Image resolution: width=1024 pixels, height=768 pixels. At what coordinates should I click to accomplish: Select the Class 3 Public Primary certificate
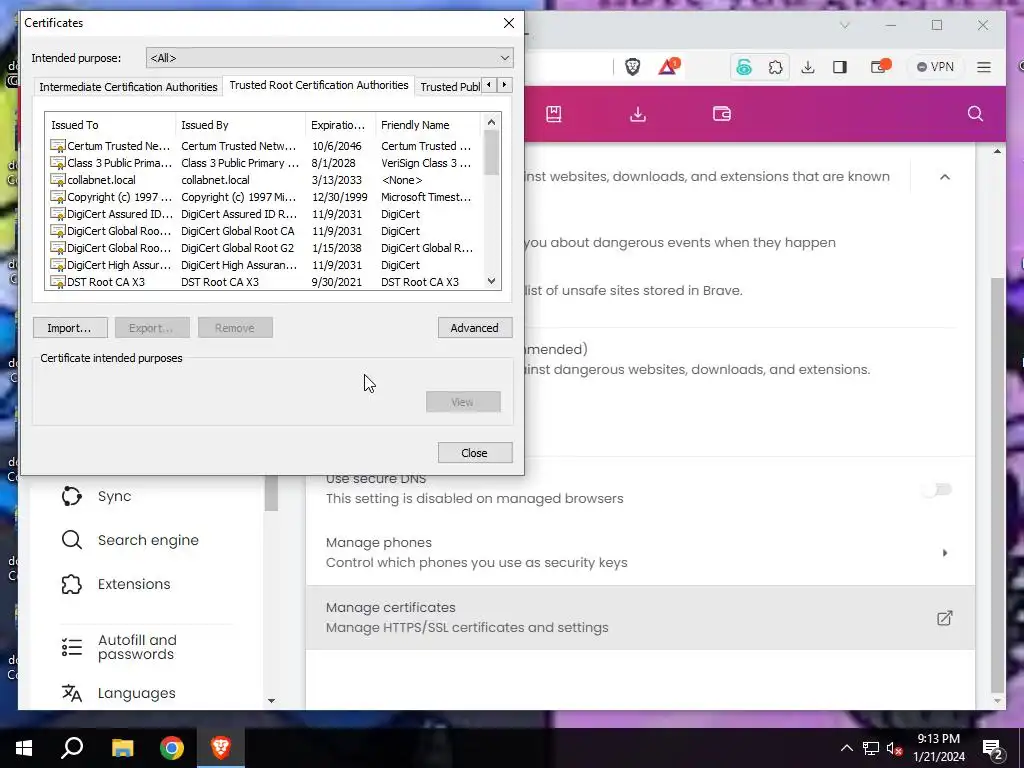point(264,163)
